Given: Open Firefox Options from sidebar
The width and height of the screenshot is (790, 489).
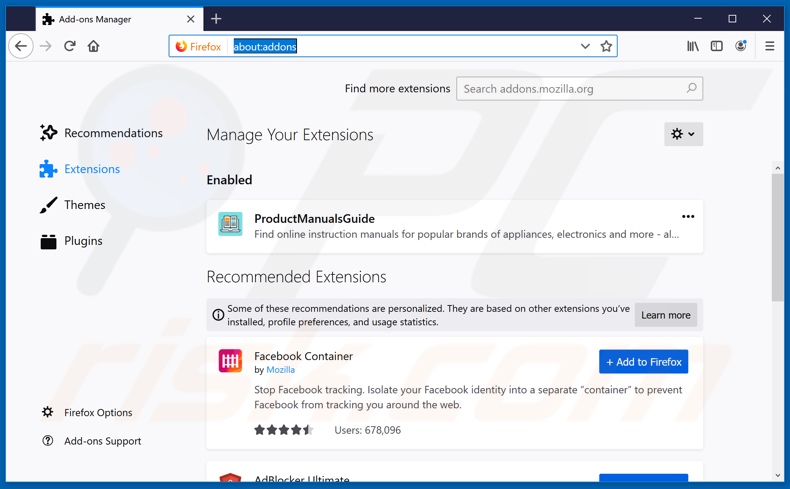Looking at the screenshot, I should point(87,412).
